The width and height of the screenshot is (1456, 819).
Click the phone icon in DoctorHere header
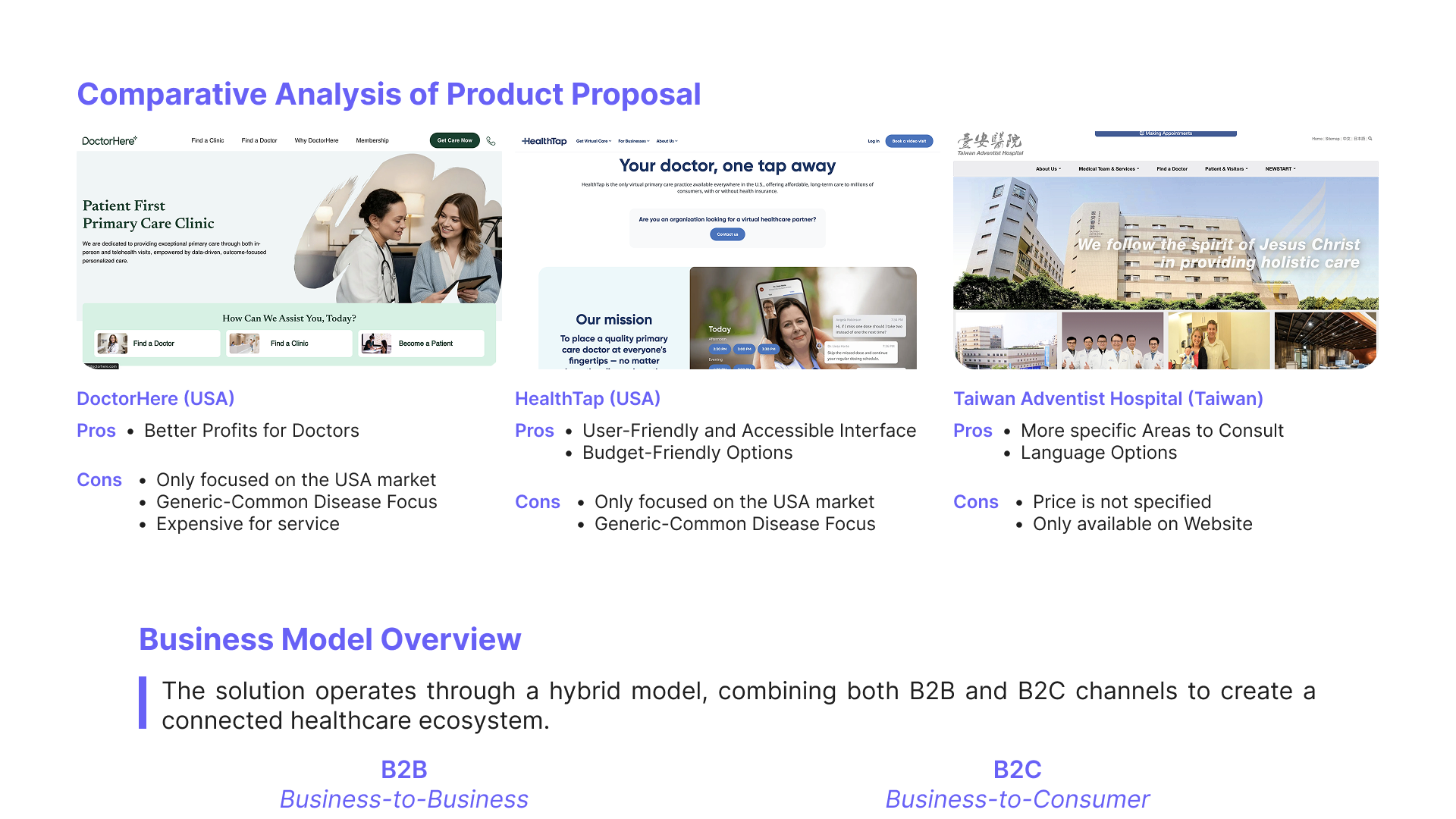pos(491,141)
